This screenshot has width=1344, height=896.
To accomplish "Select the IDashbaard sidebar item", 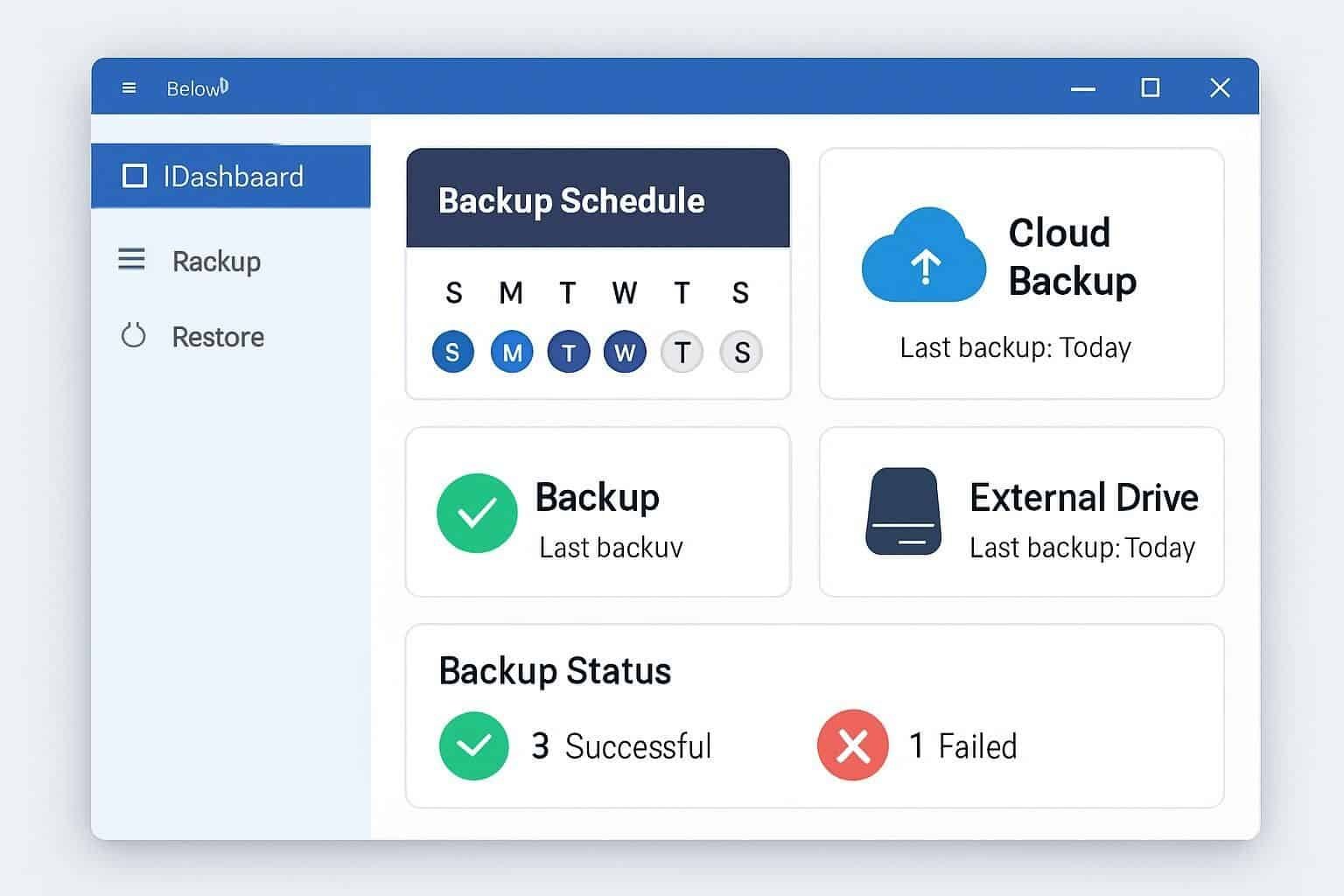I will (231, 176).
